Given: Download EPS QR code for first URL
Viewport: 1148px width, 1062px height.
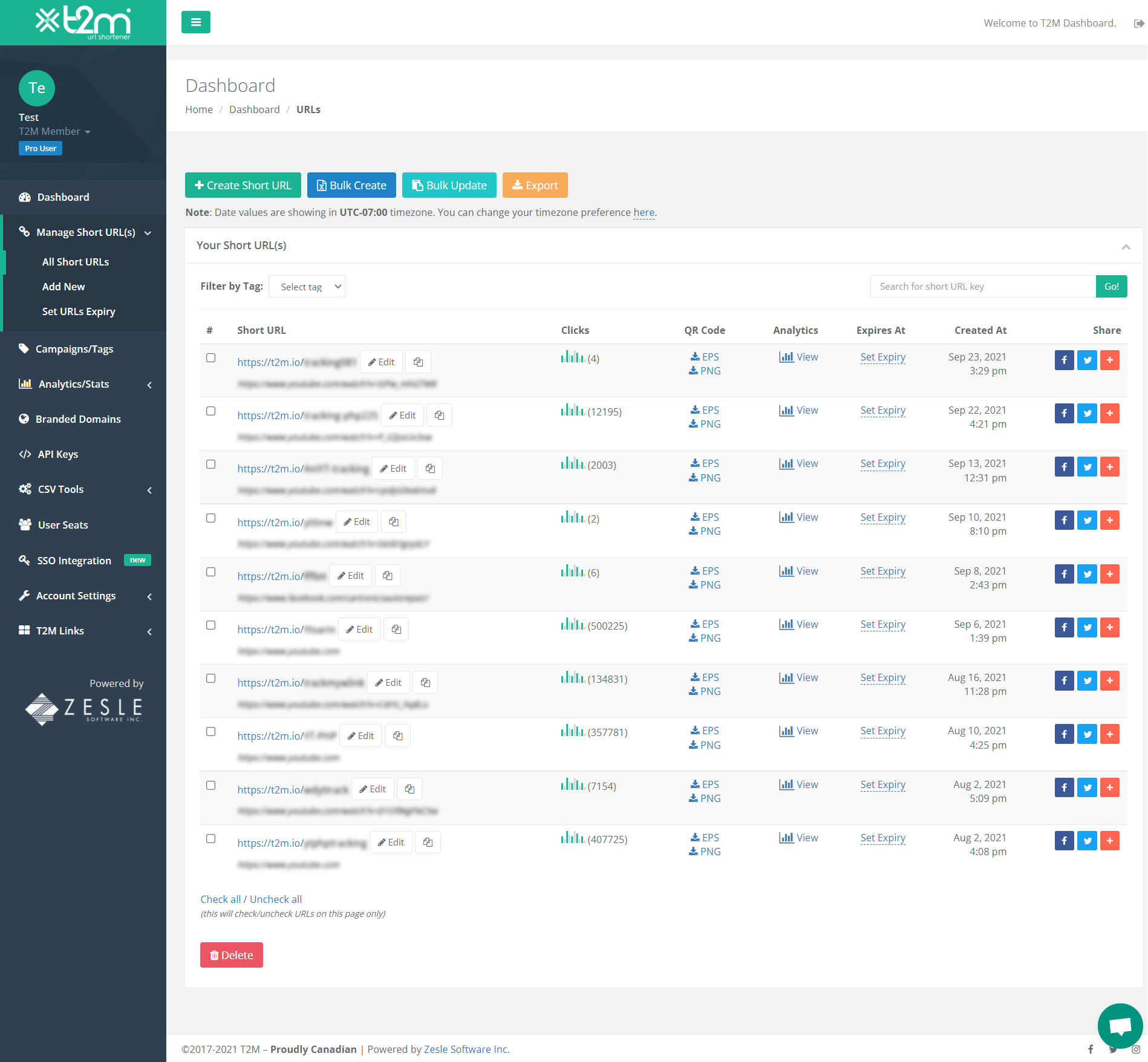Looking at the screenshot, I should [705, 357].
